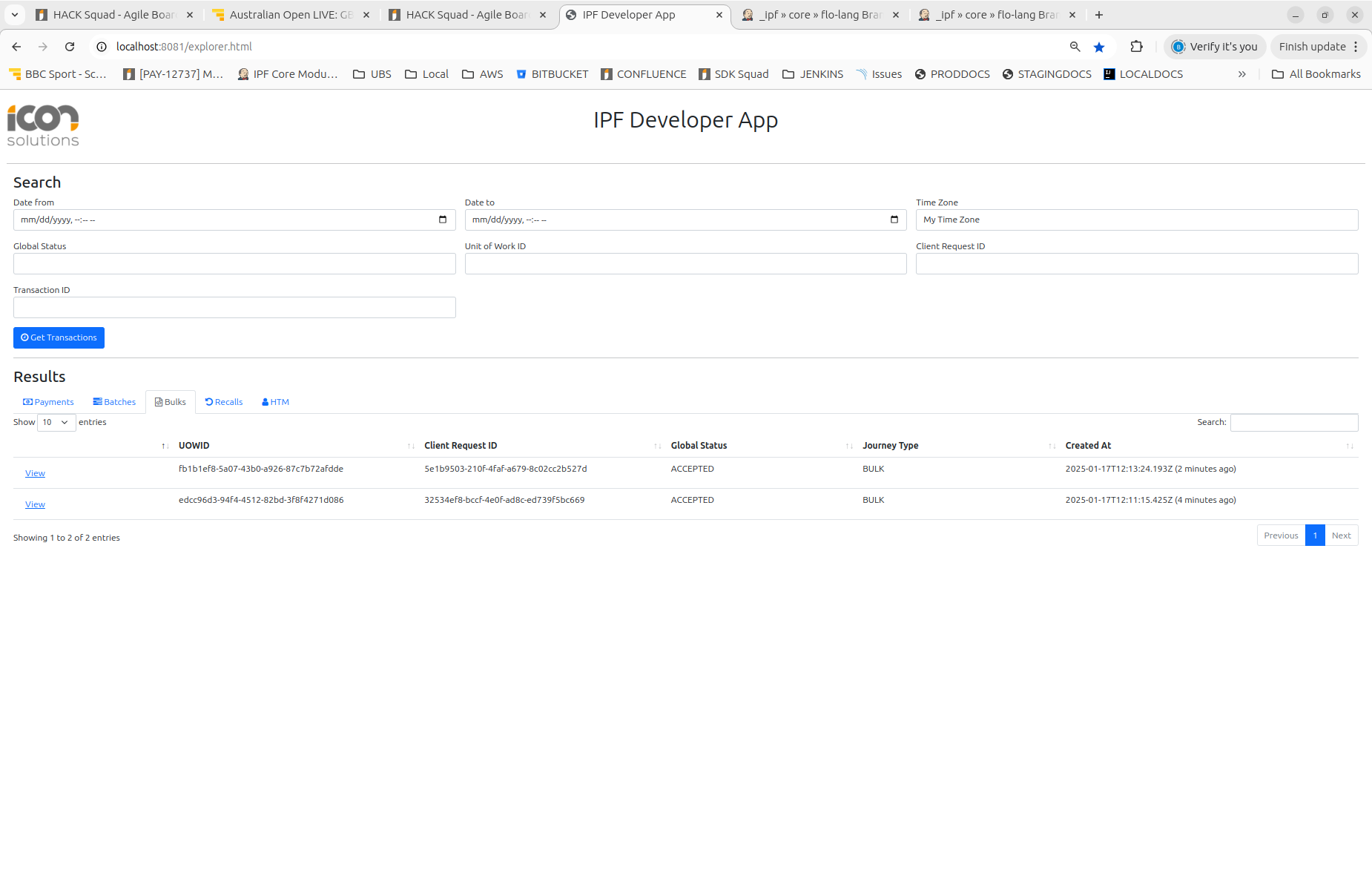Open calendar picker in Date from field
The width and height of the screenshot is (1372, 870).
[x=443, y=220]
